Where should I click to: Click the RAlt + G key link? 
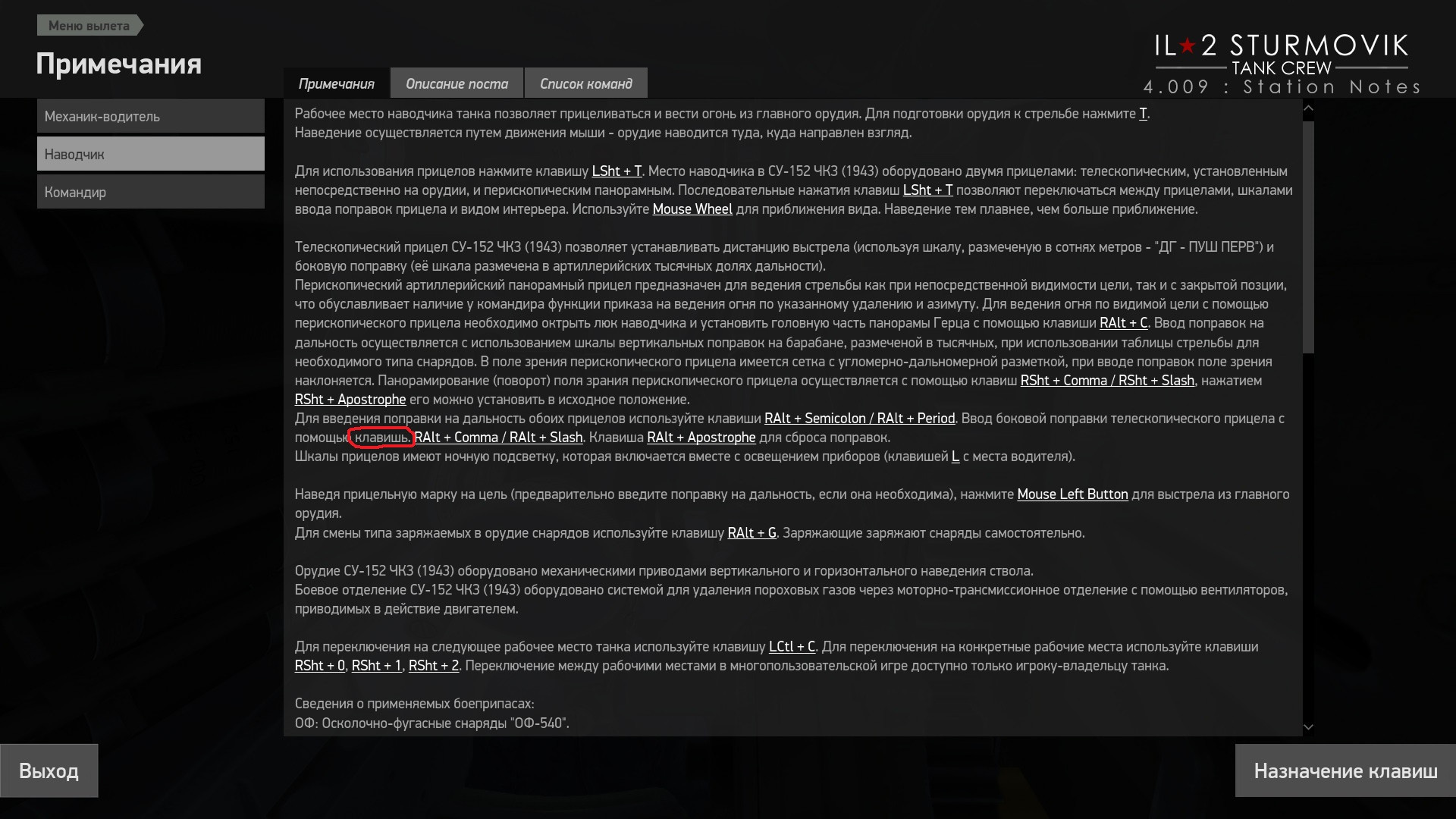[x=752, y=533]
